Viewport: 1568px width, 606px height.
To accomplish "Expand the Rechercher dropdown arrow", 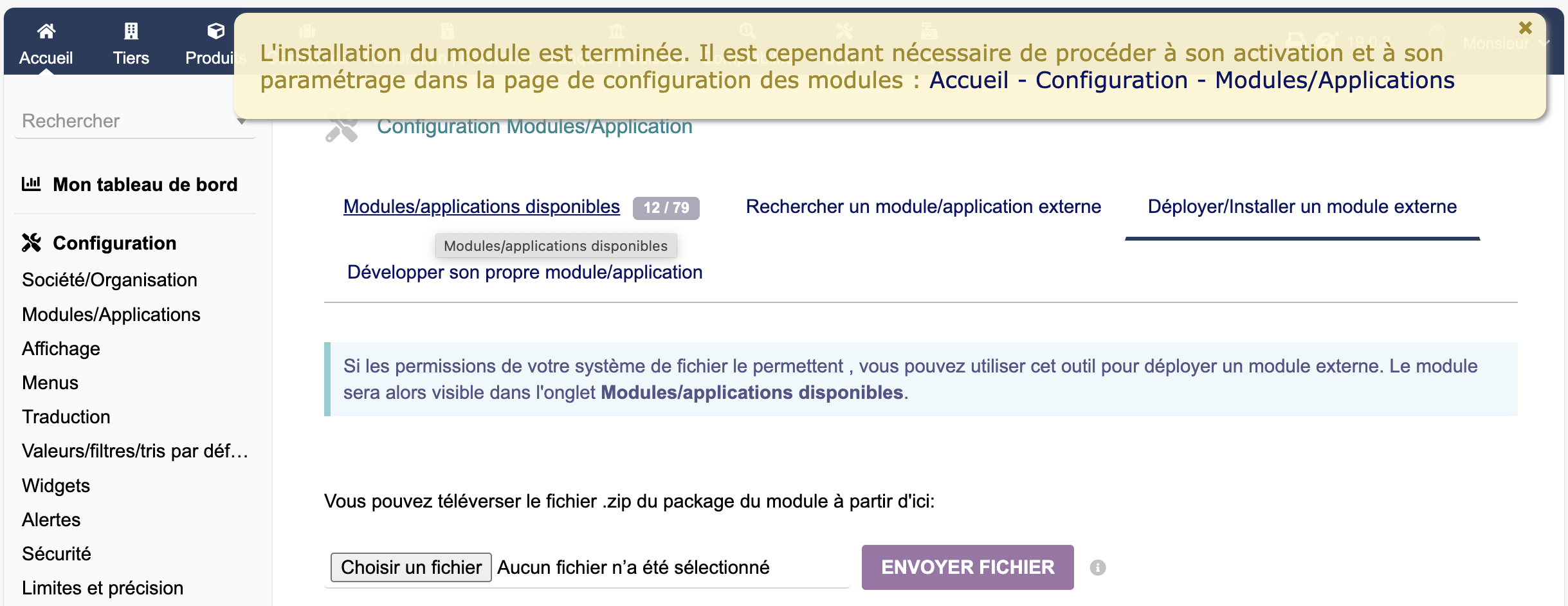I will coord(241,121).
